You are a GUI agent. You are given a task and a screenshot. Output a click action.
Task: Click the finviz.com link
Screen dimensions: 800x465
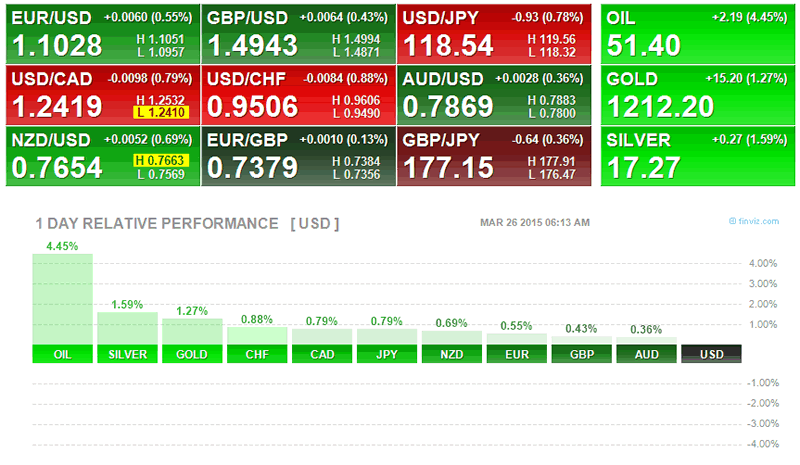click(x=755, y=221)
